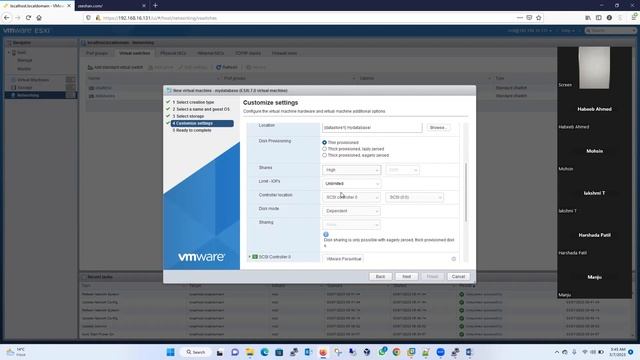Viewport: 640px width, 360px height.
Task: Choose Thick provisioned, eagerly zeroed option
Action: [324, 155]
